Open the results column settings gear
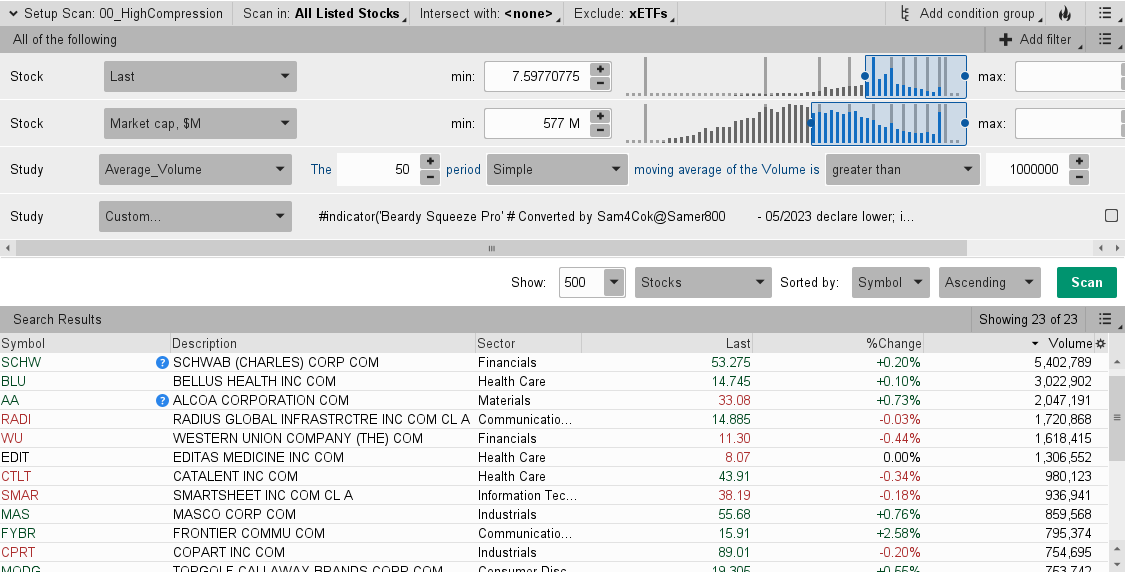 [1101, 343]
